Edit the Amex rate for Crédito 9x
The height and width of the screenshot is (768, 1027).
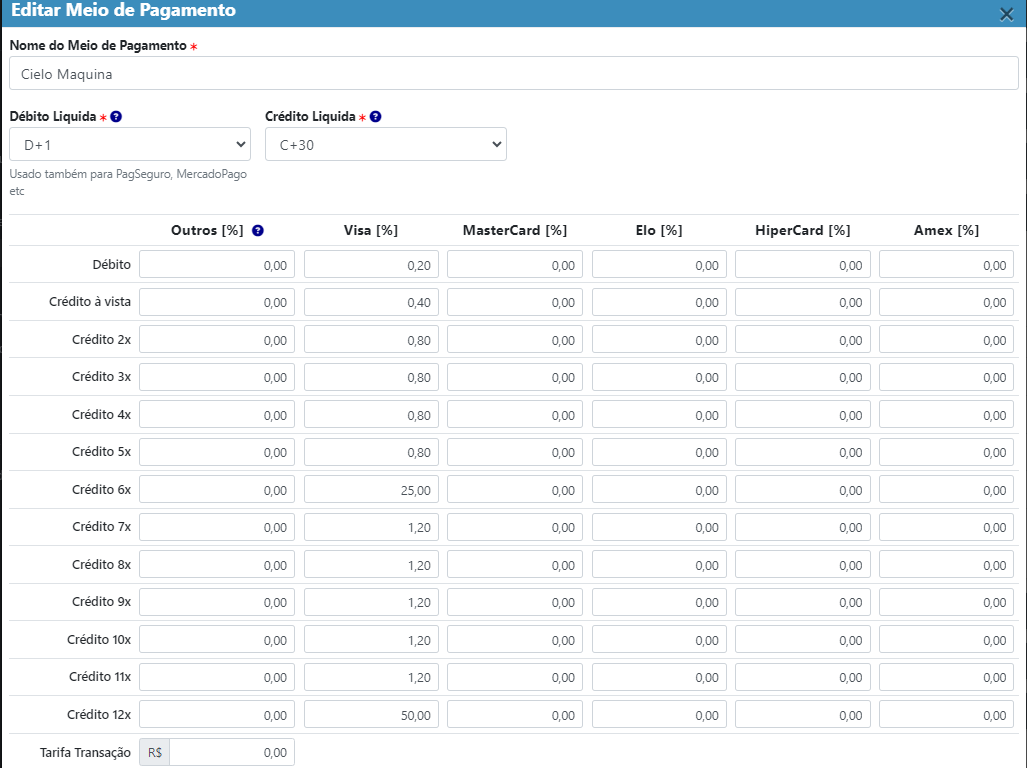click(946, 602)
